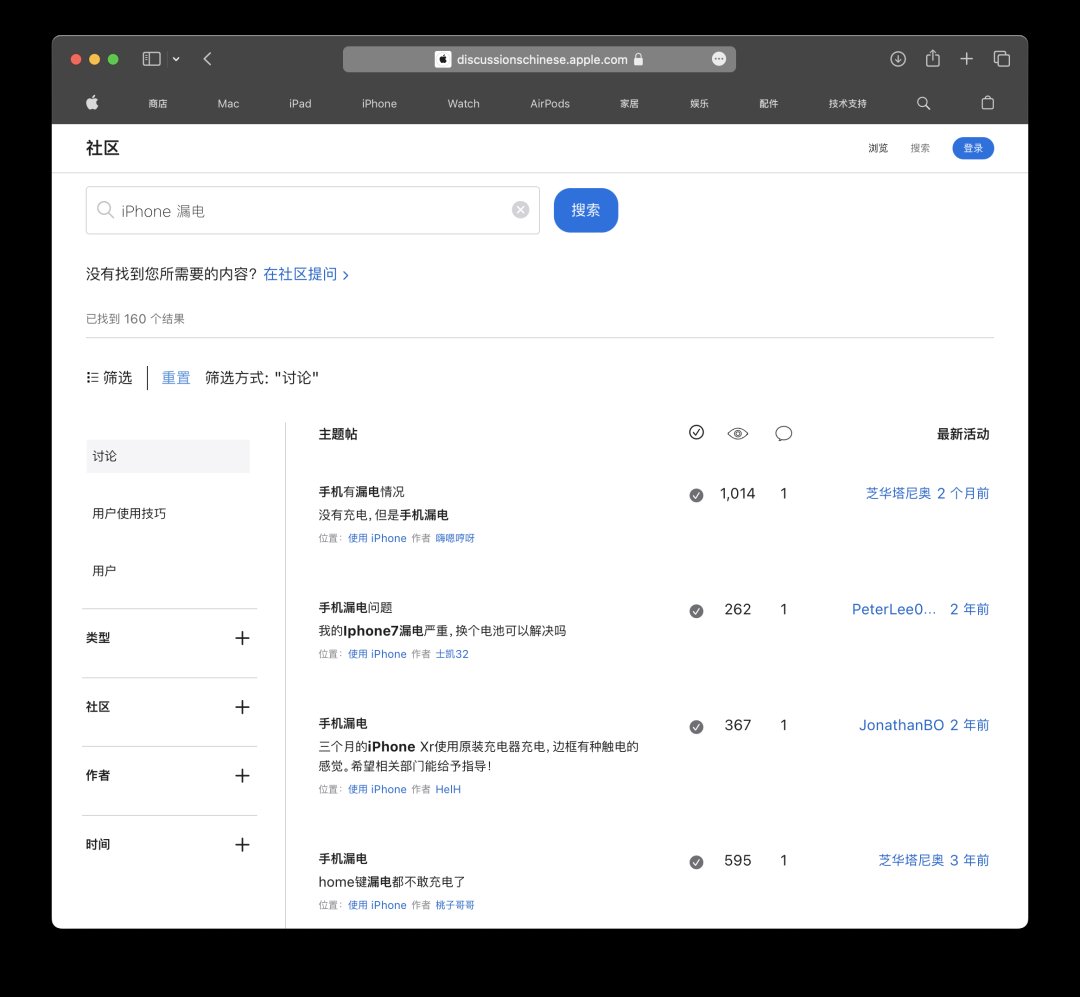
Task: Click the 浏览 link
Action: point(878,148)
